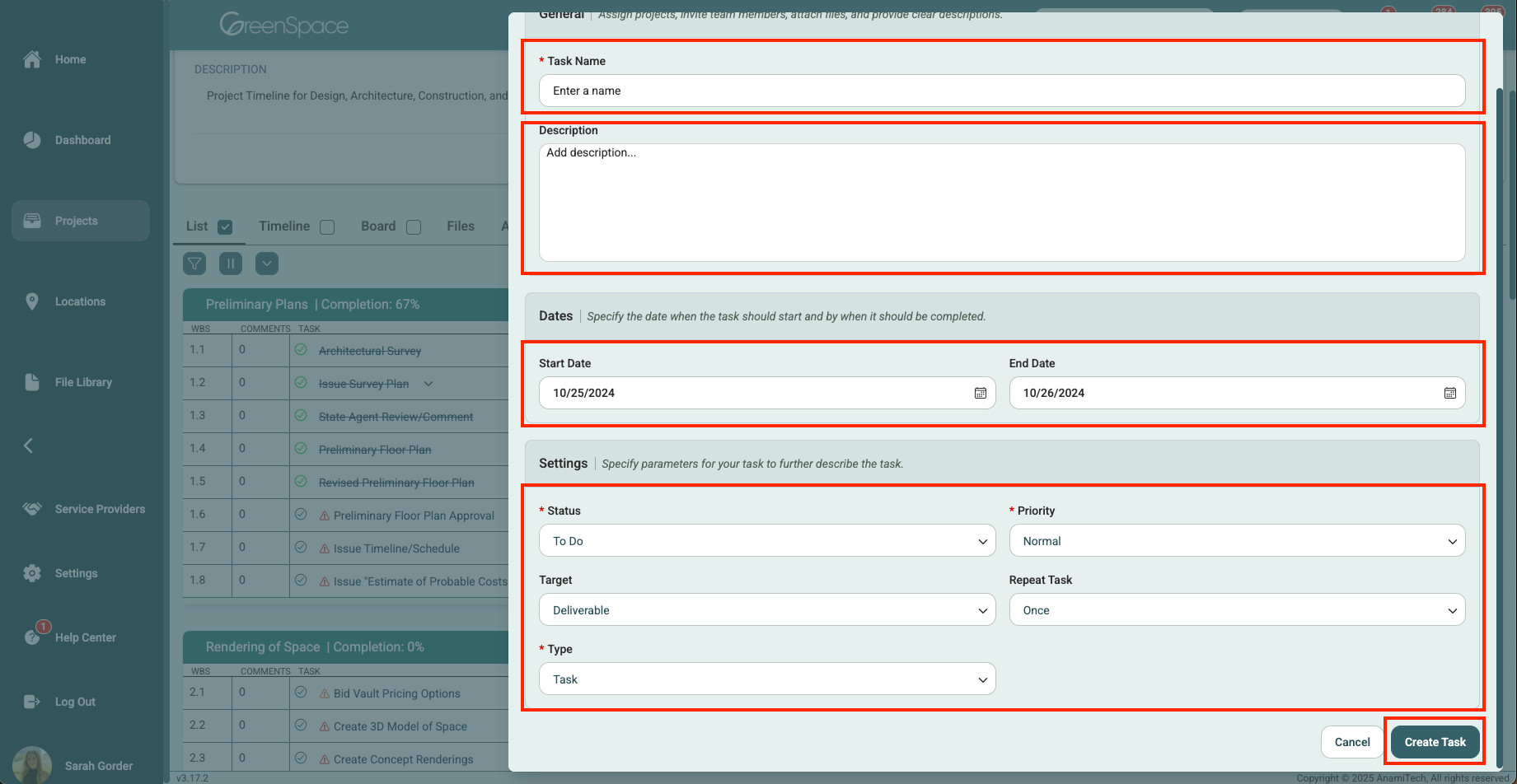Viewport: 1517px width, 784px height.
Task: Open File Library document icon
Action: pyautogui.click(x=32, y=382)
